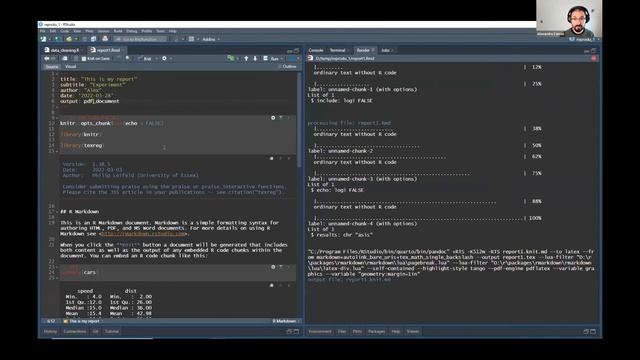
Task: Click the Open File toolbar icon
Action: point(69,39)
